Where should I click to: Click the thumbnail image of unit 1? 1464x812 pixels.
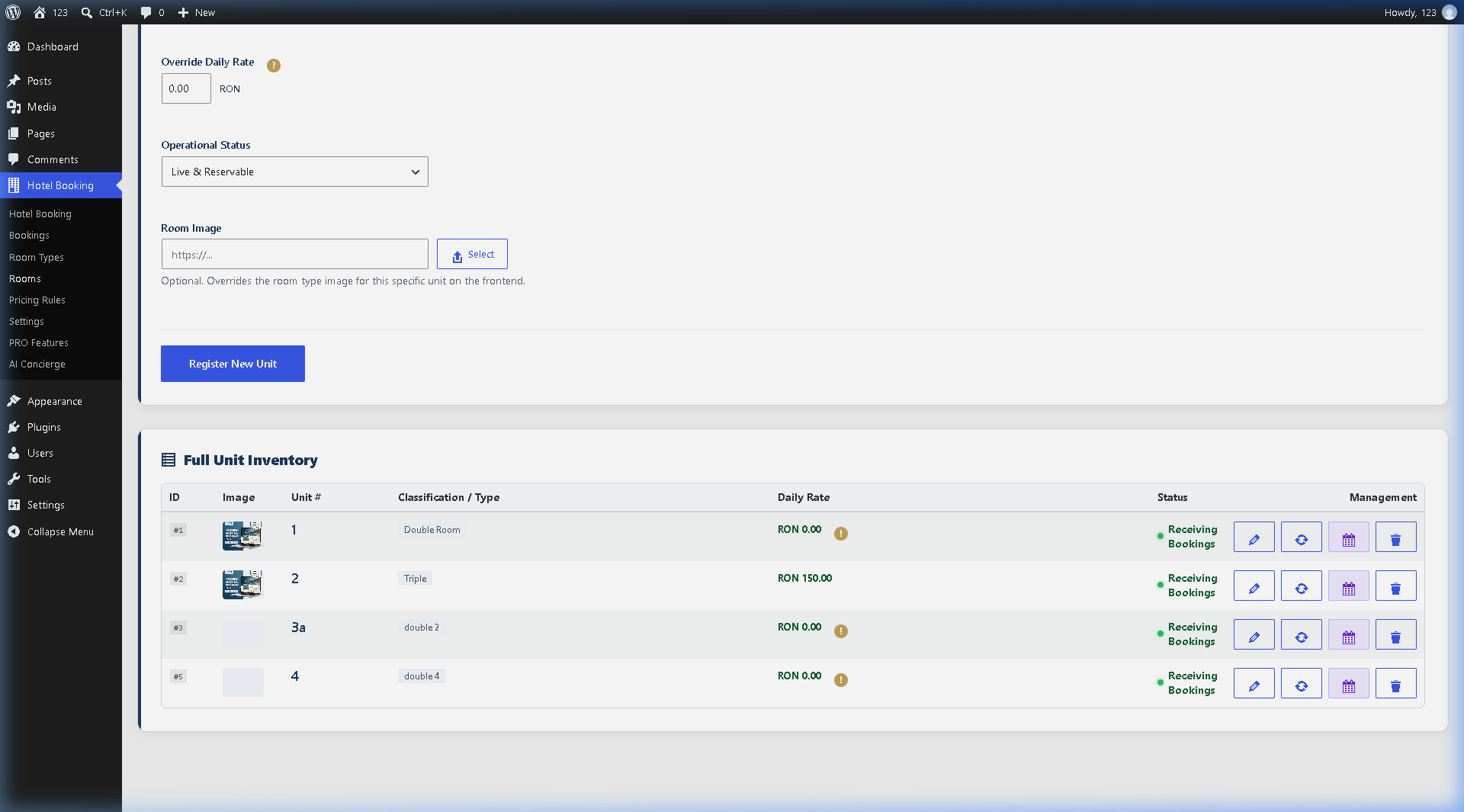(x=242, y=536)
